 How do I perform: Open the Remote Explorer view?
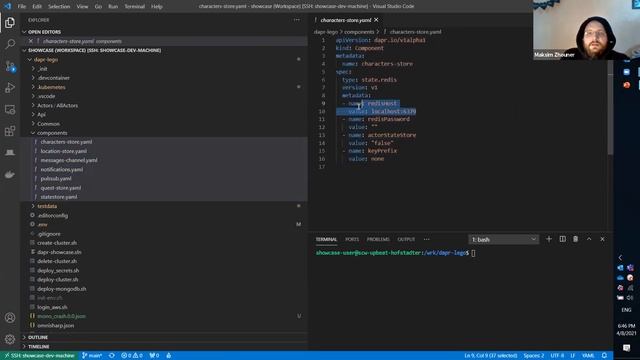coord(10,109)
